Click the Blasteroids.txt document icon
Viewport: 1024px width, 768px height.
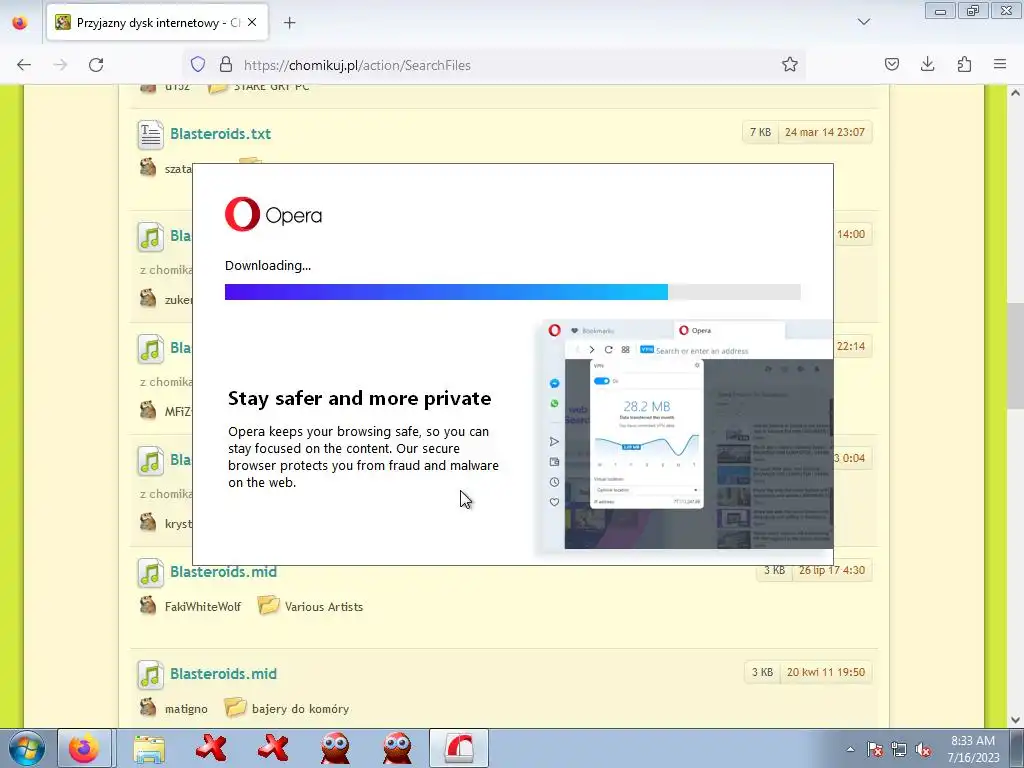(x=150, y=135)
